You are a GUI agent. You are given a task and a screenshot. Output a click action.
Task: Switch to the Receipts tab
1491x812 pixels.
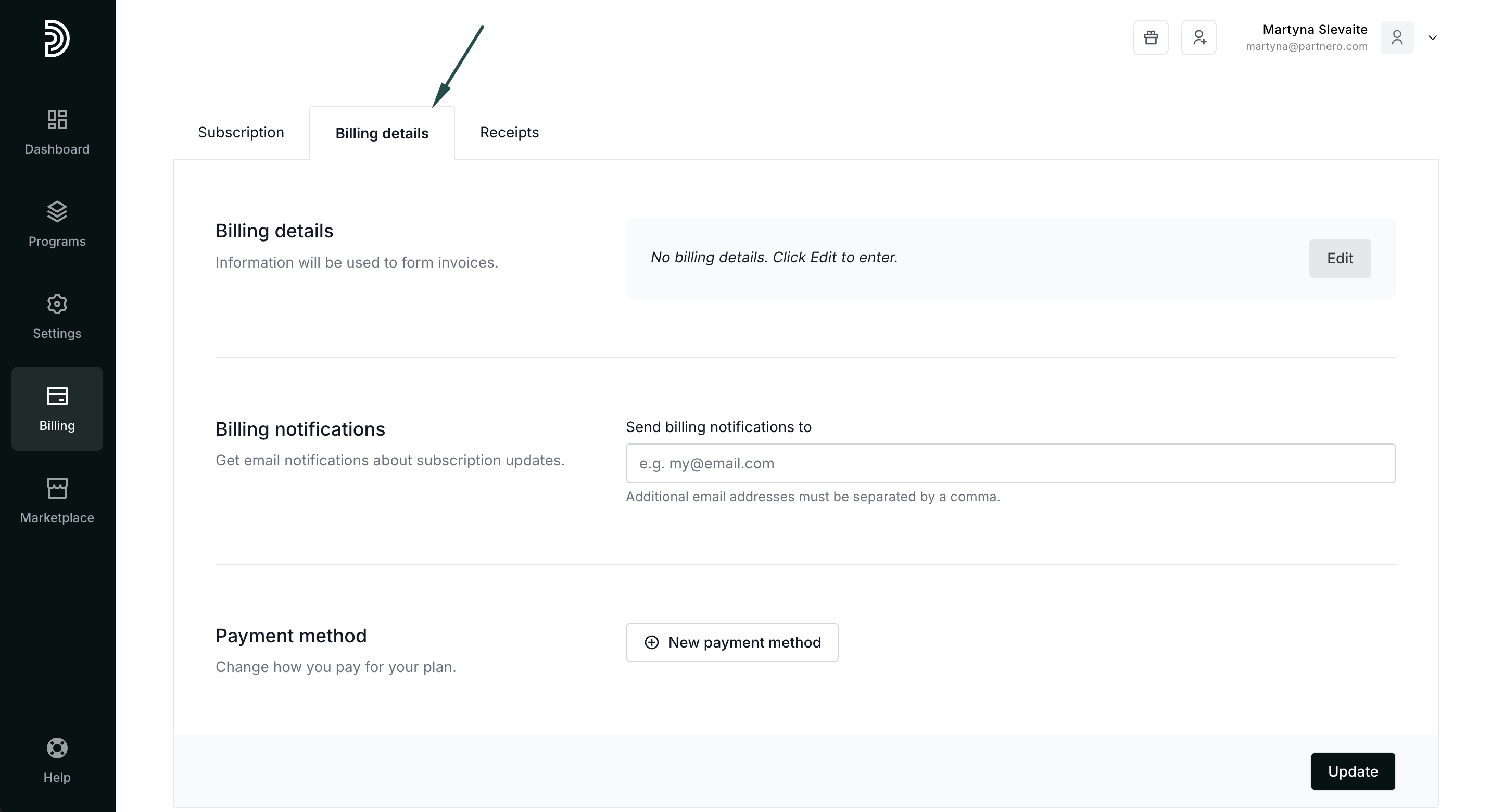(x=509, y=133)
